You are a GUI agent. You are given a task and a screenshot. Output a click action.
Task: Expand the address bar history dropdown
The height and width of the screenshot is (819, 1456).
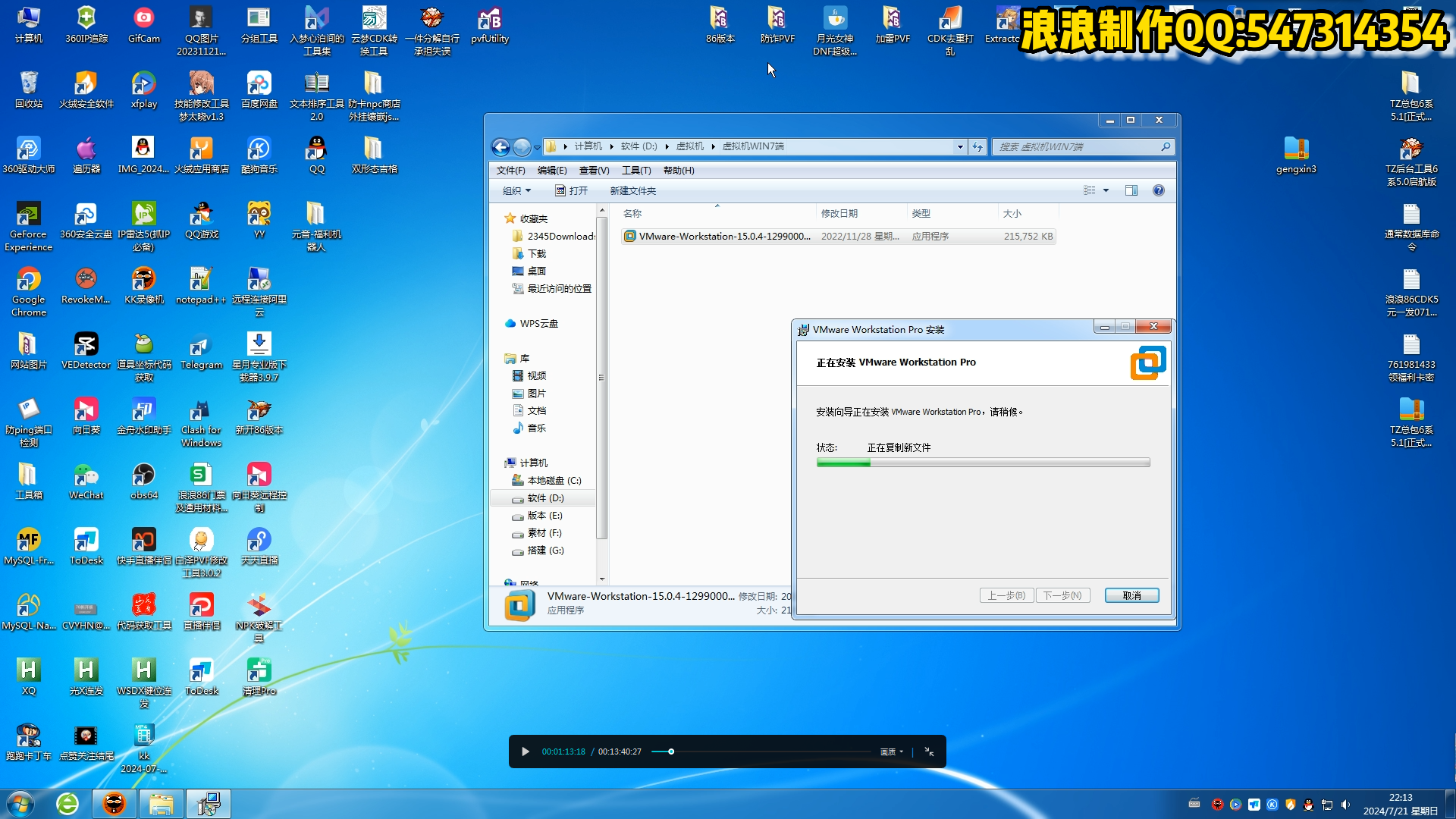click(x=960, y=146)
